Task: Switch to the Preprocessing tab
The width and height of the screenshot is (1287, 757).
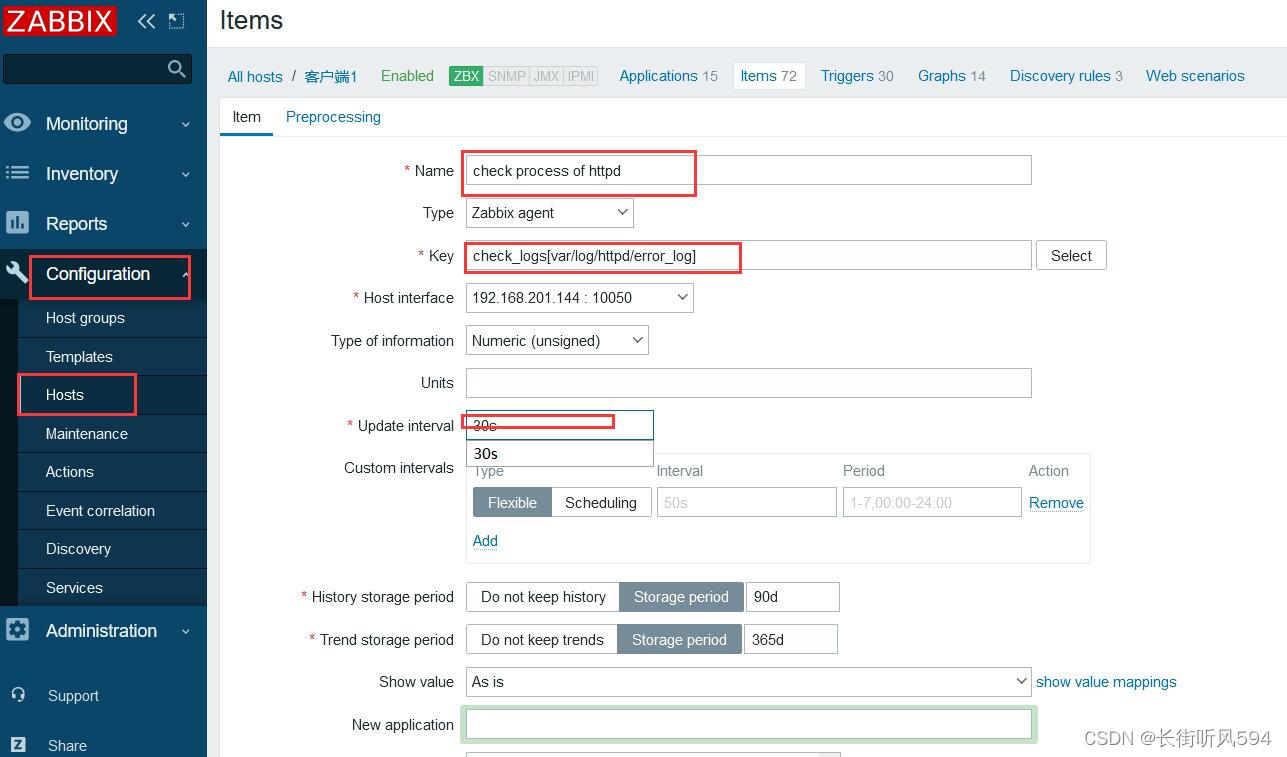Action: point(333,116)
